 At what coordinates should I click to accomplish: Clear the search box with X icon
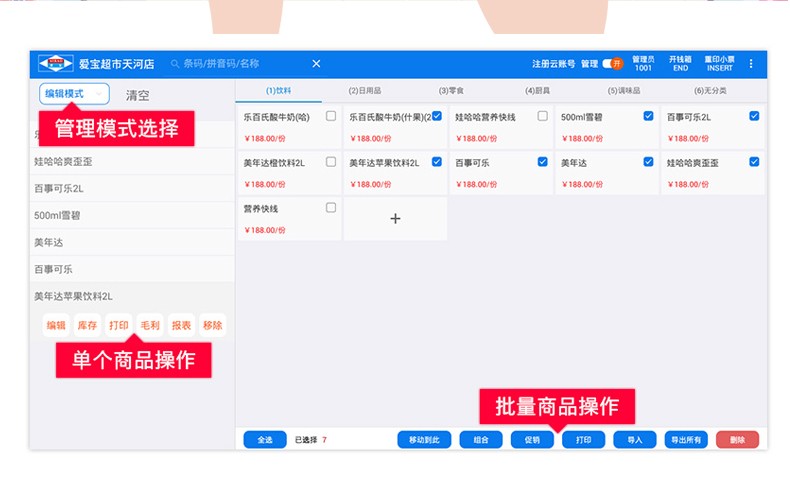[x=316, y=64]
